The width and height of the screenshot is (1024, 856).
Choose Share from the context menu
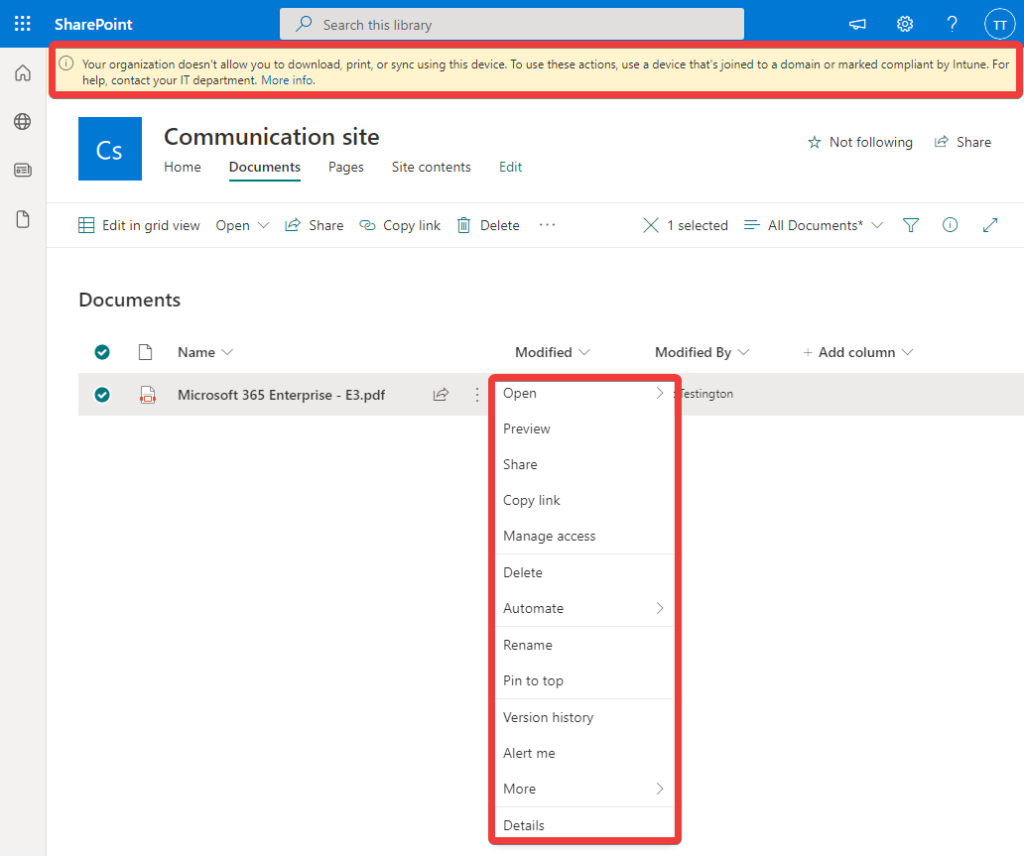coord(584,465)
